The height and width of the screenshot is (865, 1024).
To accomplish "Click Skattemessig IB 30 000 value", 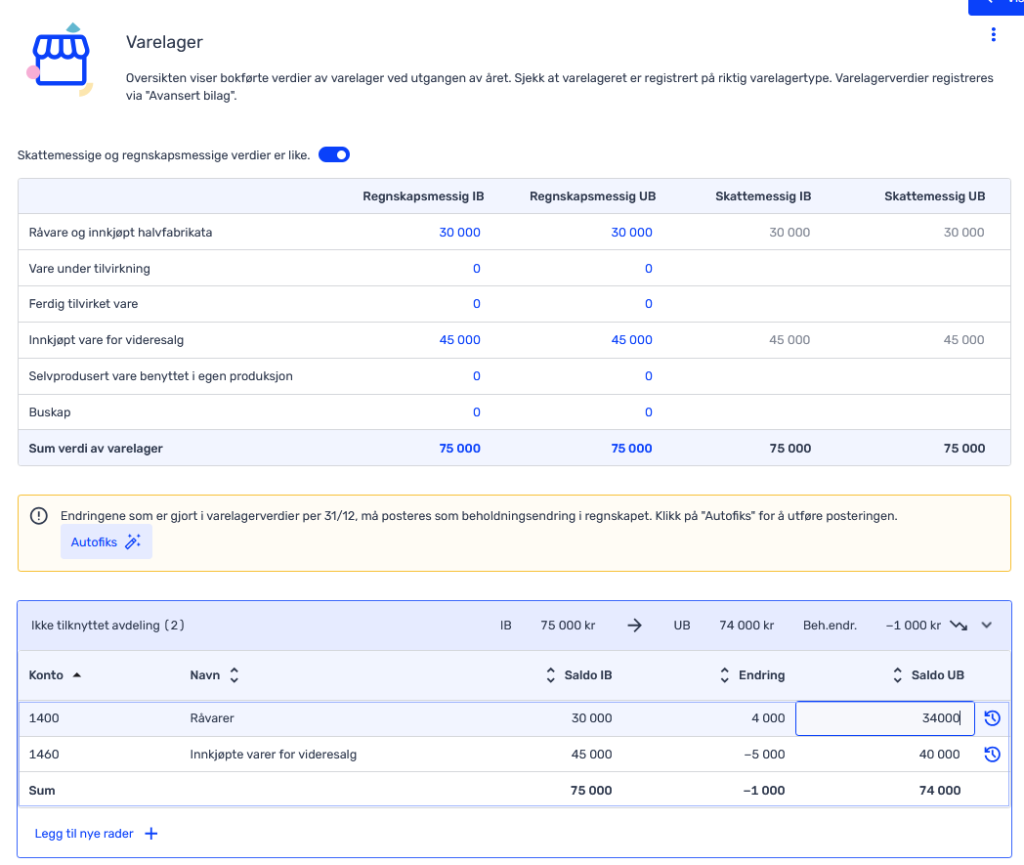I will pyautogui.click(x=790, y=232).
